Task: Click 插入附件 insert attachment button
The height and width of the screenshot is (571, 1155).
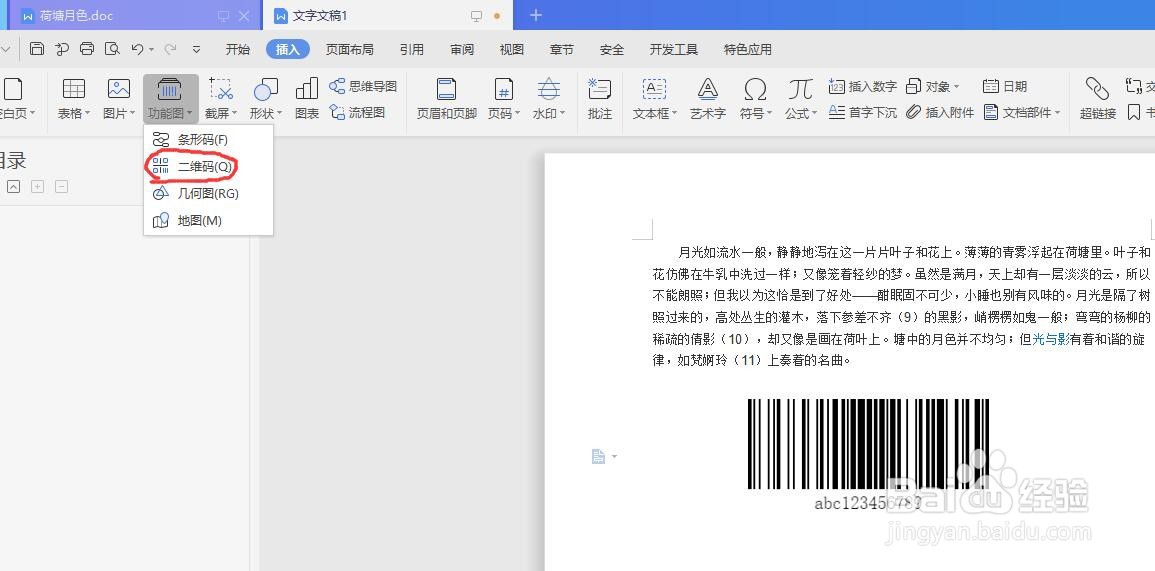Action: tap(940, 112)
